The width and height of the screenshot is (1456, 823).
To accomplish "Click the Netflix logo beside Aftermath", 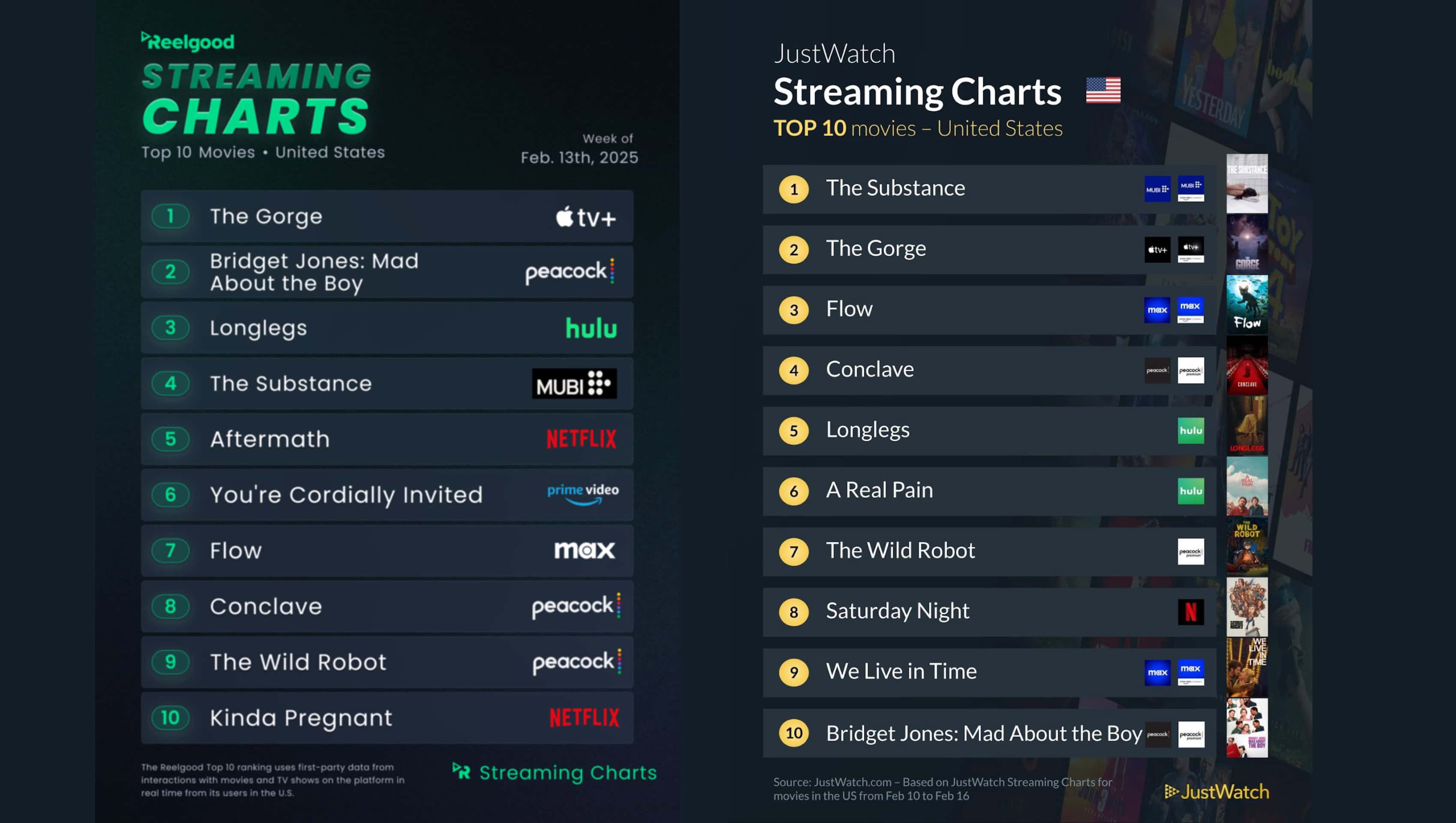I will click(x=581, y=439).
